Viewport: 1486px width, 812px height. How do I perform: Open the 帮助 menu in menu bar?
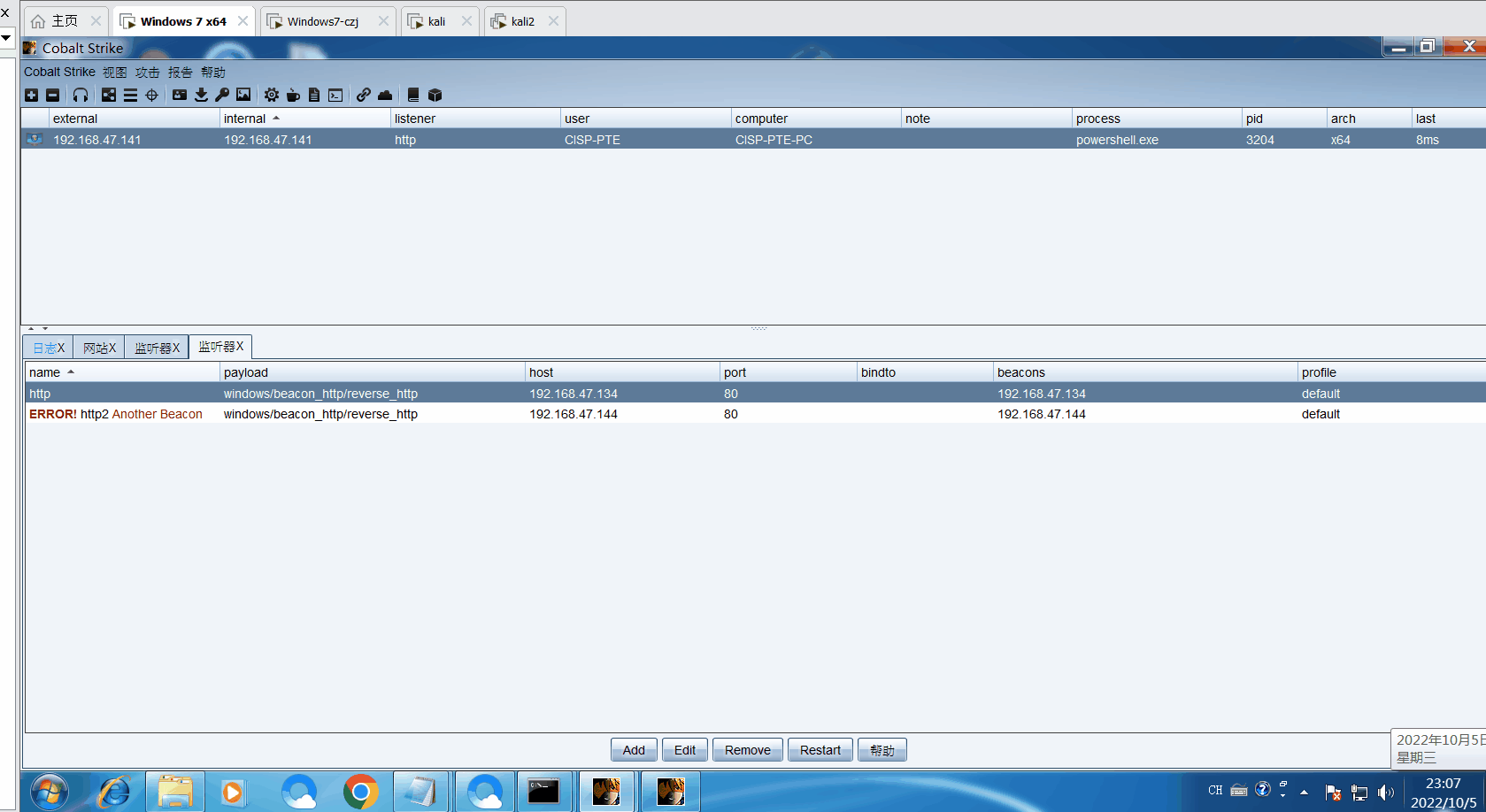coord(213,73)
